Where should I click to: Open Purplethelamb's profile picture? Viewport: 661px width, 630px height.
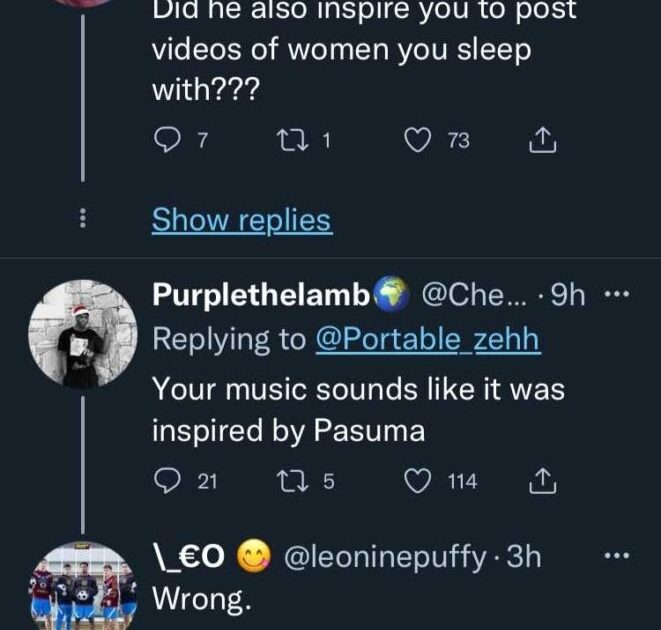(82, 333)
